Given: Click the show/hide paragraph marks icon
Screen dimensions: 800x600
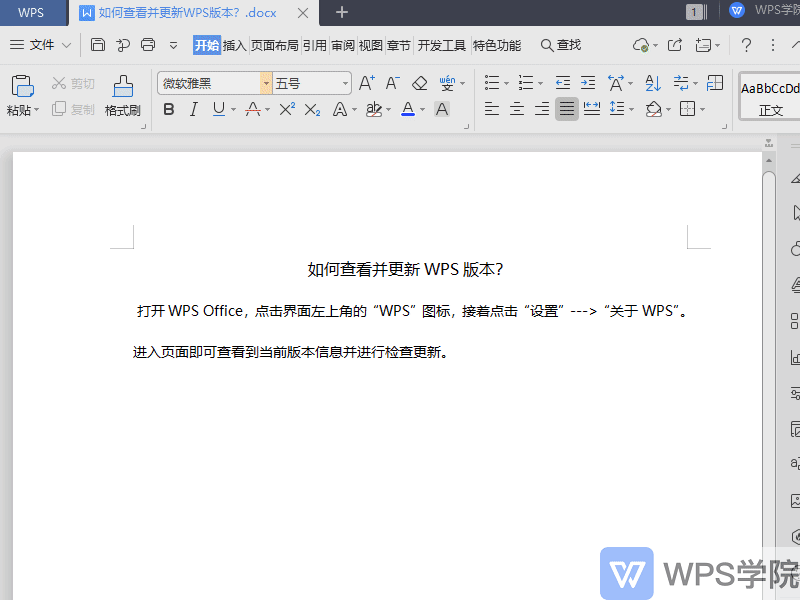Looking at the screenshot, I should click(x=681, y=83).
